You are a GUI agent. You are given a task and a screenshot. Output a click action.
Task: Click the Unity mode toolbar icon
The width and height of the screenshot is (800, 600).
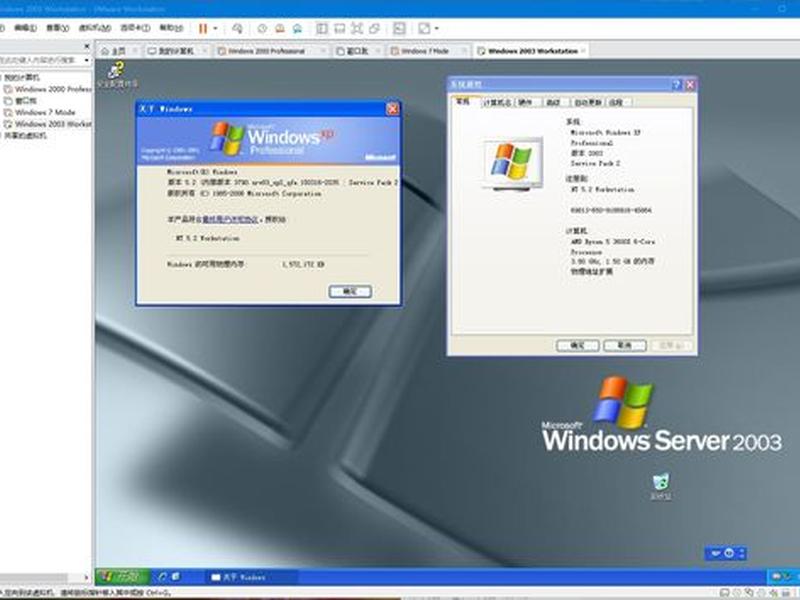374,29
